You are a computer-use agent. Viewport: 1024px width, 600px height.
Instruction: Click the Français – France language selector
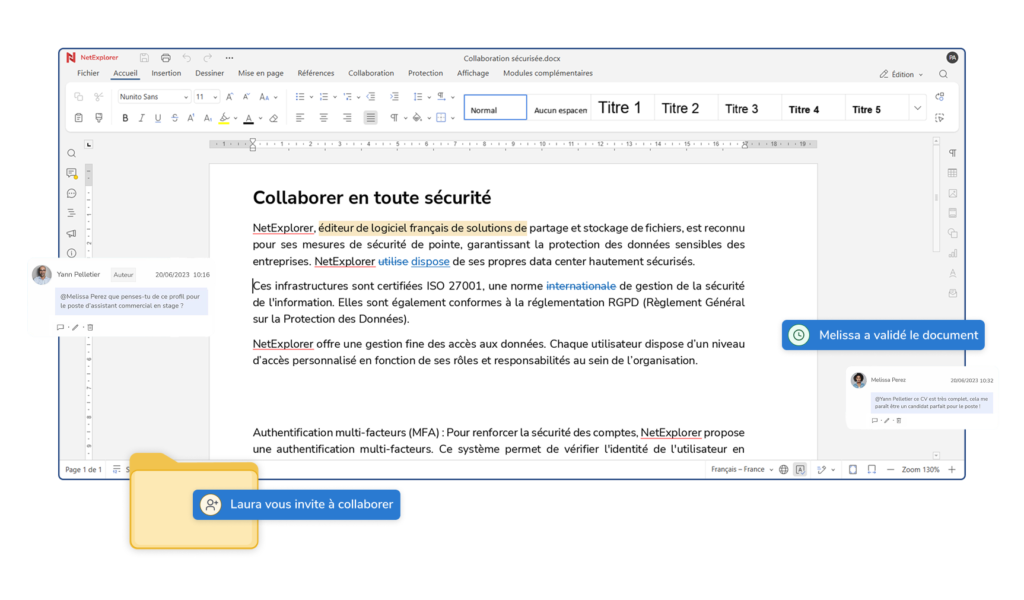click(x=737, y=469)
